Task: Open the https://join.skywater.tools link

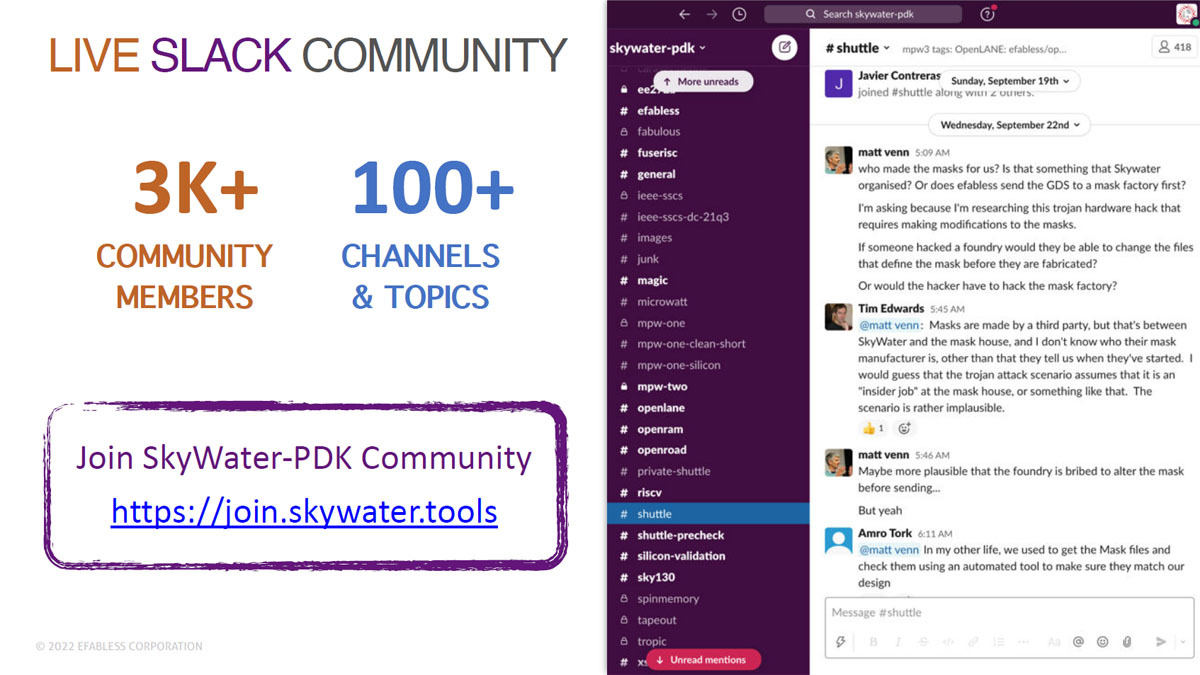Action: click(304, 512)
